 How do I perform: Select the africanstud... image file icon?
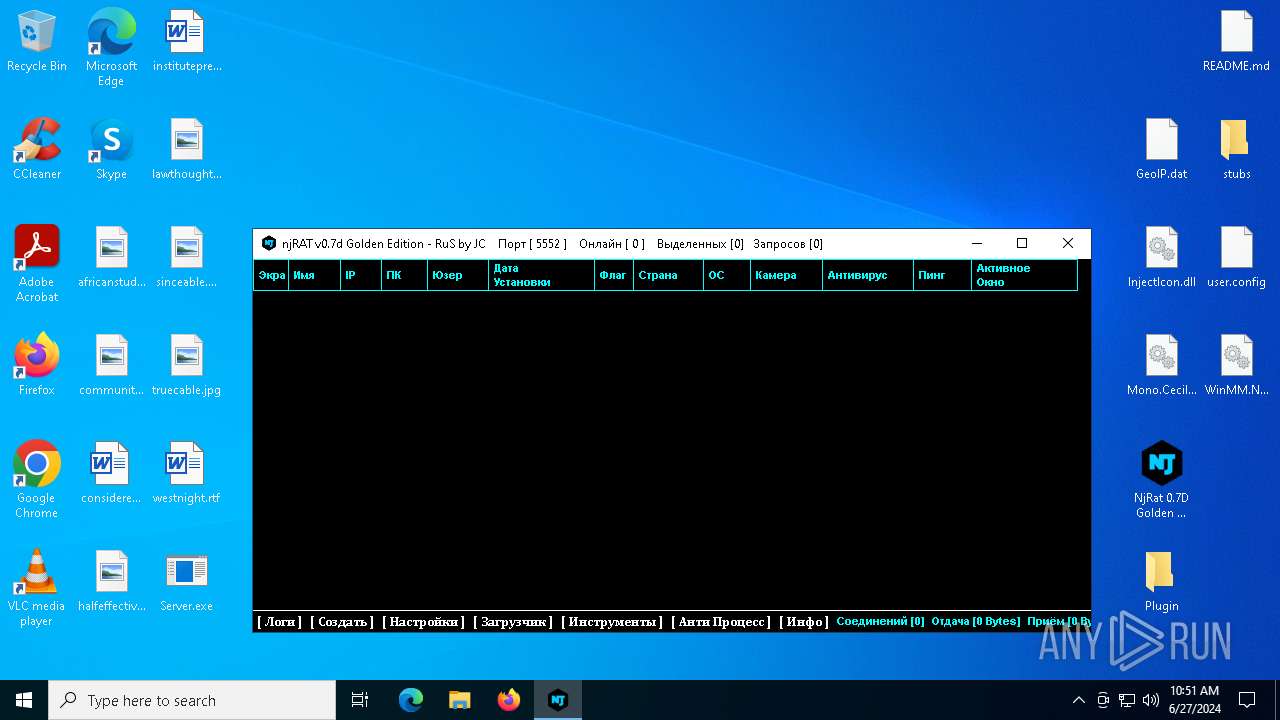(x=112, y=258)
